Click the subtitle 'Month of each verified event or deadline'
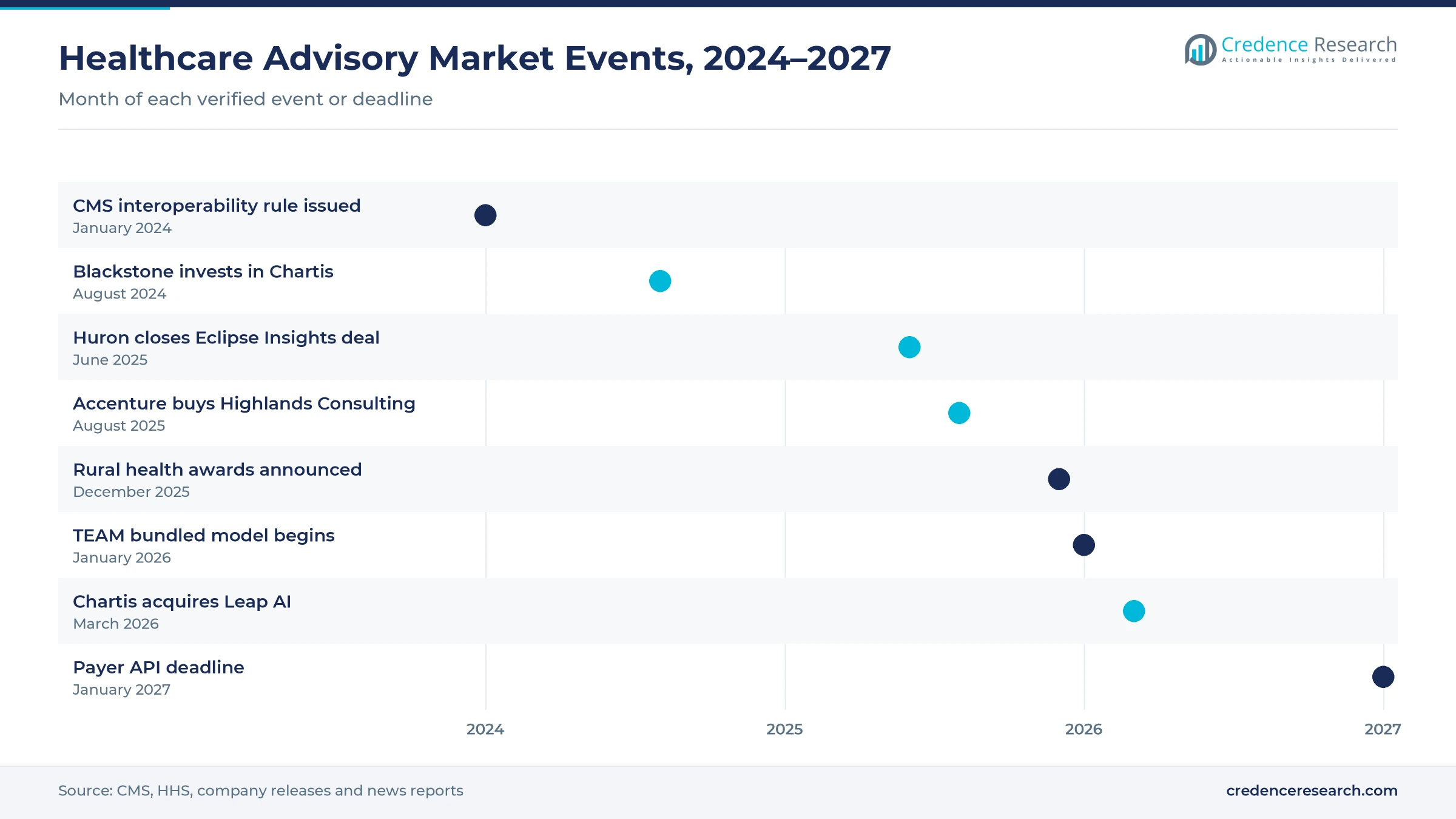 click(x=246, y=99)
